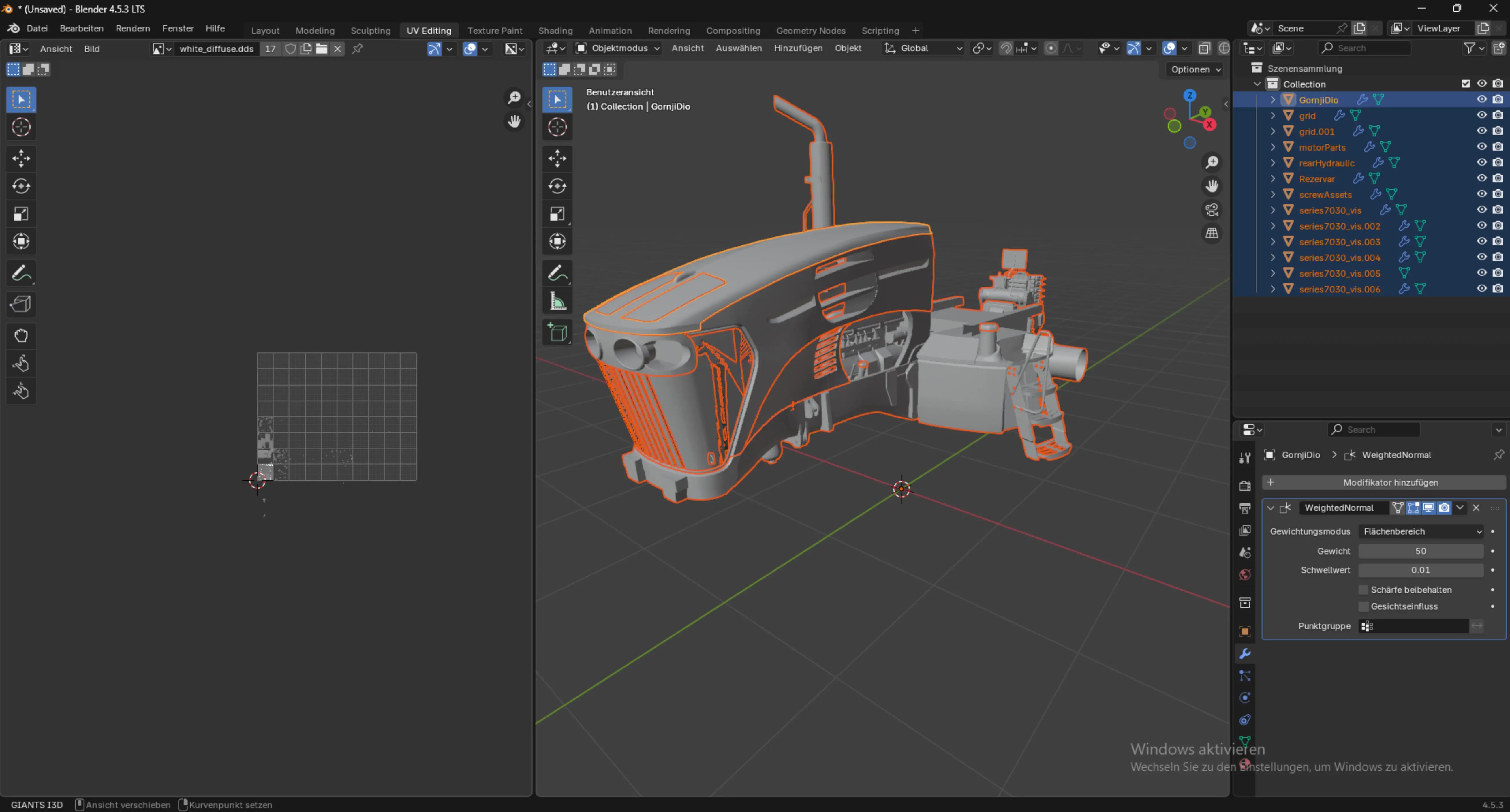Image resolution: width=1510 pixels, height=812 pixels.
Task: Expand the rearHydraulic tree item
Action: (x=1273, y=163)
